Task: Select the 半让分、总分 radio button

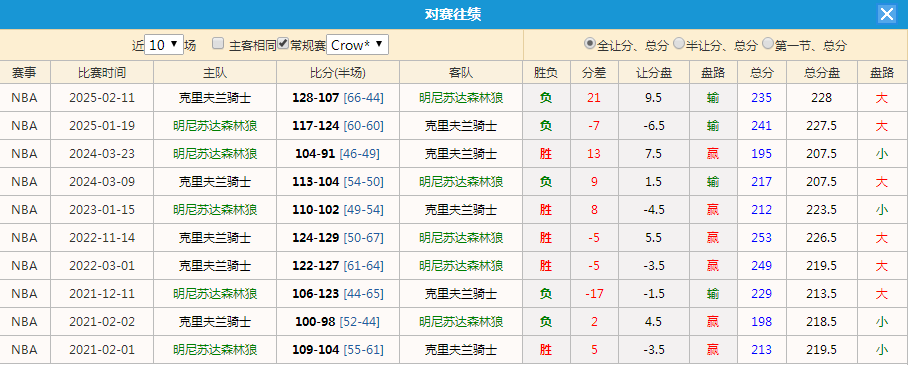Action: pos(679,43)
